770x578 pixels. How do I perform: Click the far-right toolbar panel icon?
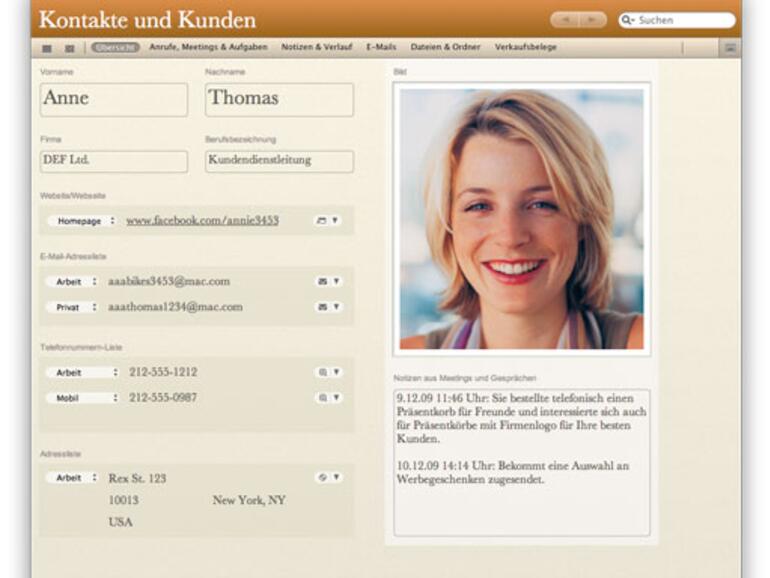730,48
